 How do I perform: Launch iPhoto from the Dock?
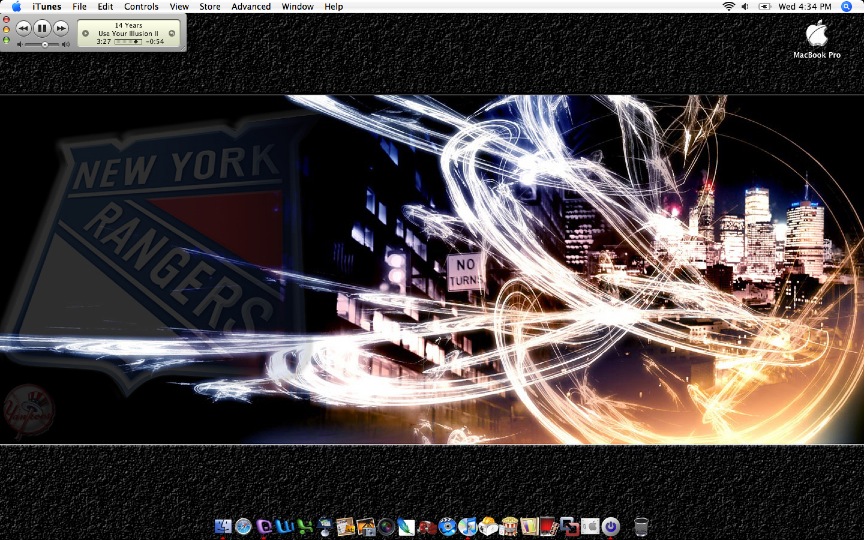pos(366,526)
